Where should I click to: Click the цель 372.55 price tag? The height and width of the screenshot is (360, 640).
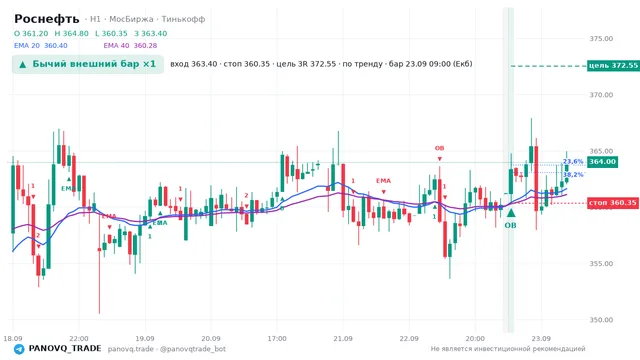point(613,65)
